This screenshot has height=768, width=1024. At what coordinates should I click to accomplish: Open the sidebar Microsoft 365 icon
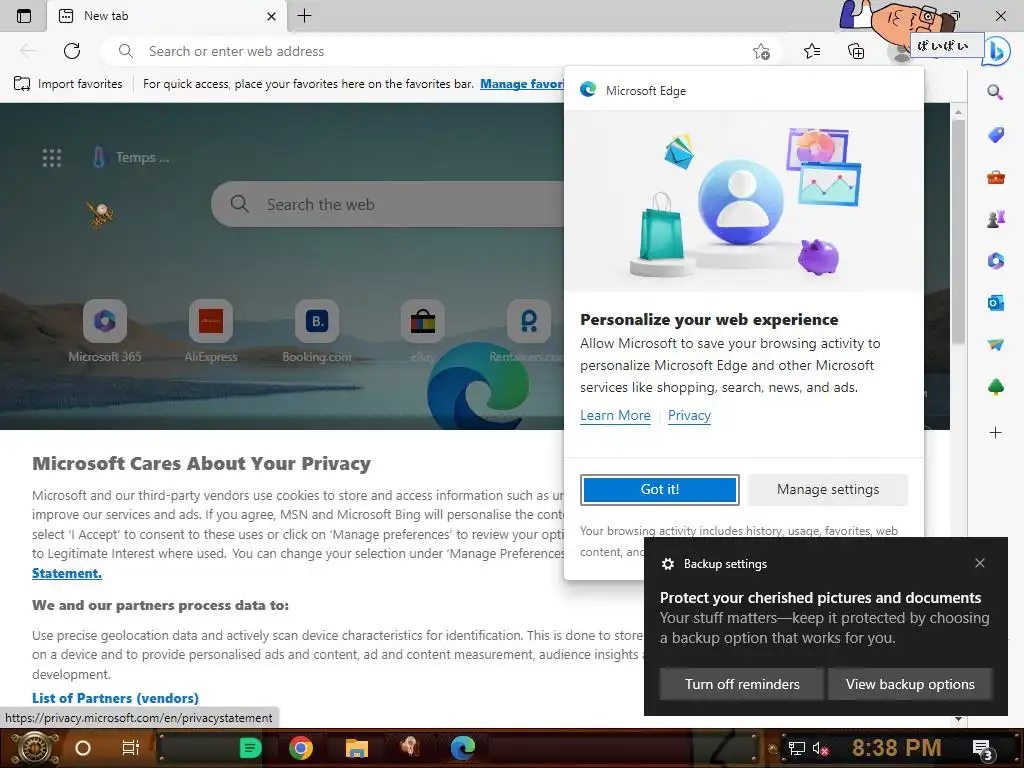[995, 261]
